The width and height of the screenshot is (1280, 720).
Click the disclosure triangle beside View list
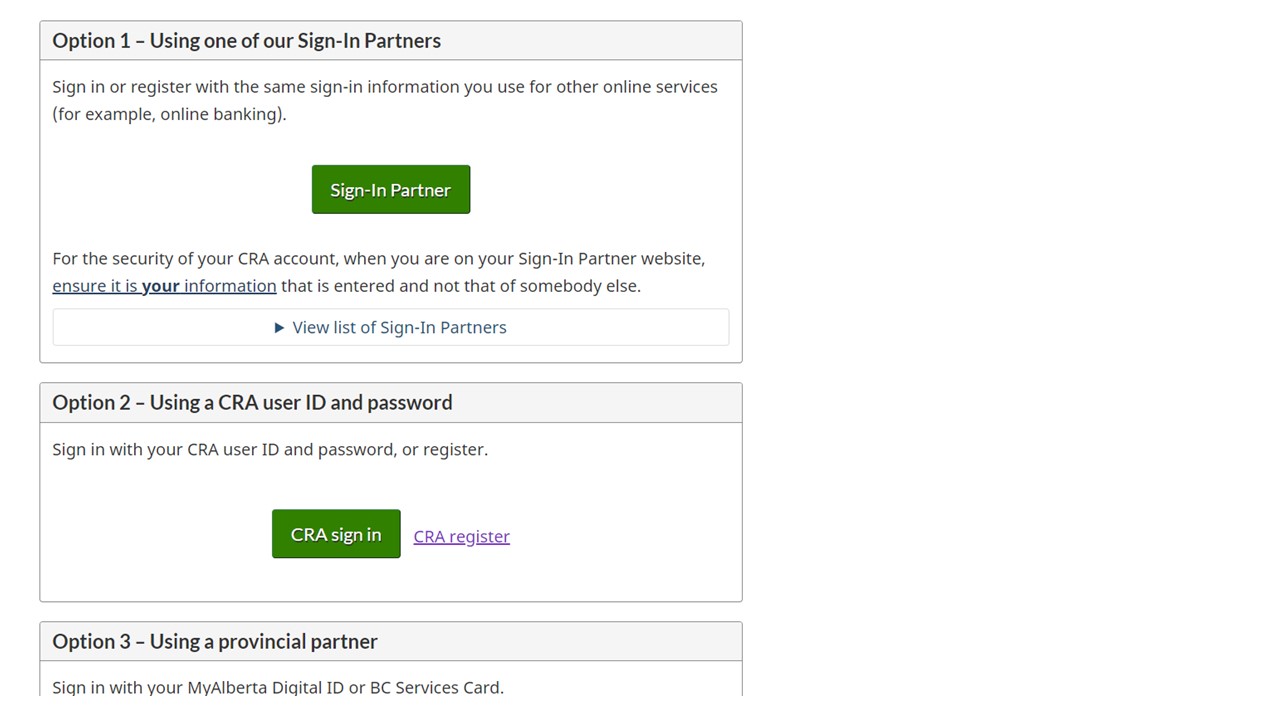280,328
